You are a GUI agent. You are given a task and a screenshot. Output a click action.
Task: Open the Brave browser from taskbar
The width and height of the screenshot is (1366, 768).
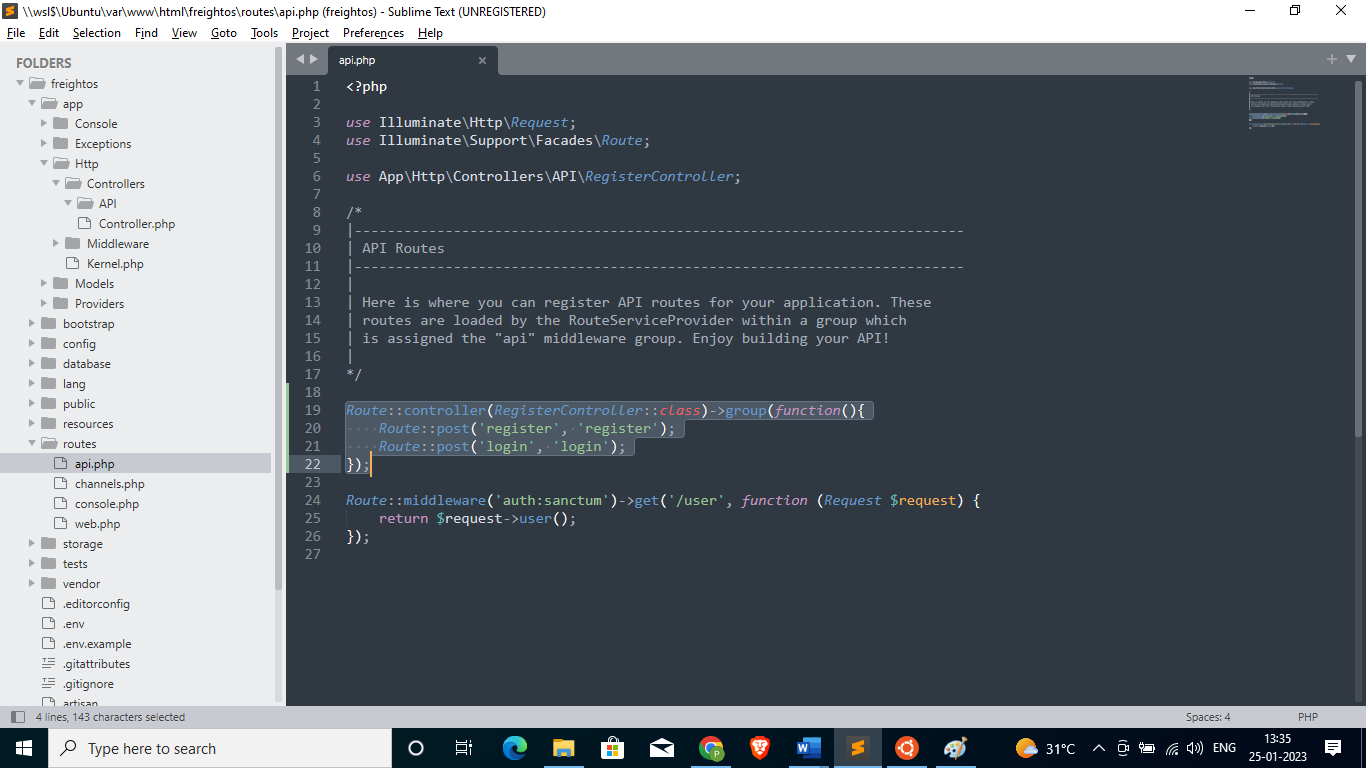[x=760, y=748]
